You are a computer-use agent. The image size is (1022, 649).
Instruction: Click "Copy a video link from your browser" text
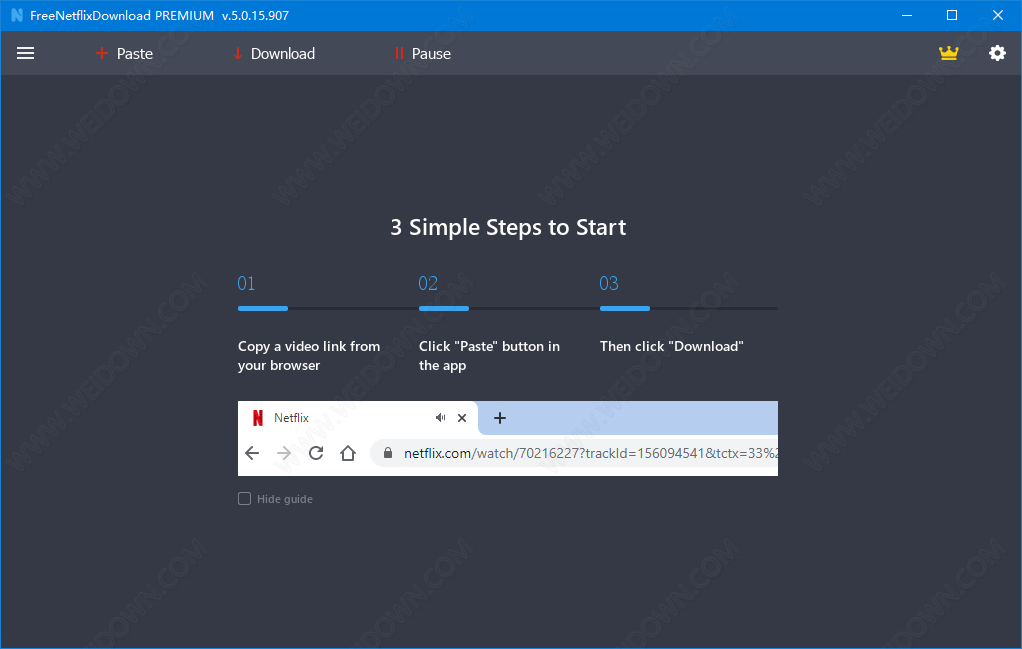(309, 356)
